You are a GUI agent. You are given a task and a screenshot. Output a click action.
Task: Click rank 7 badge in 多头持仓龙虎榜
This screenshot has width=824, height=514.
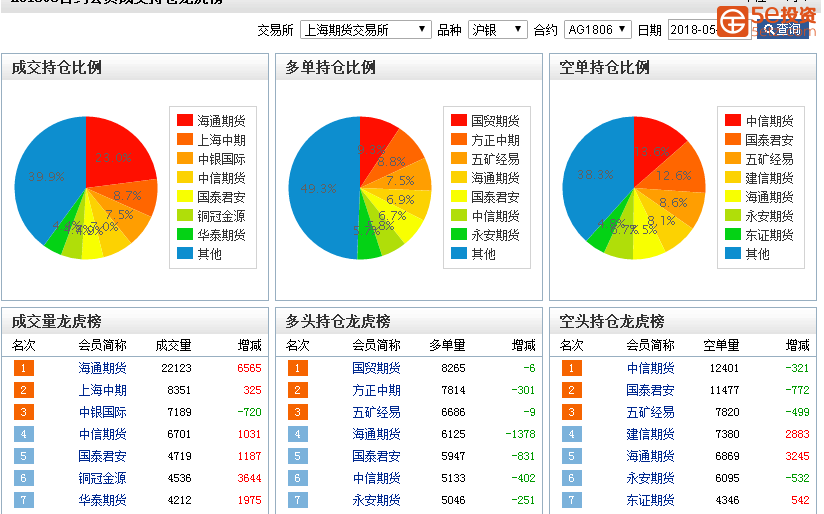point(297,500)
